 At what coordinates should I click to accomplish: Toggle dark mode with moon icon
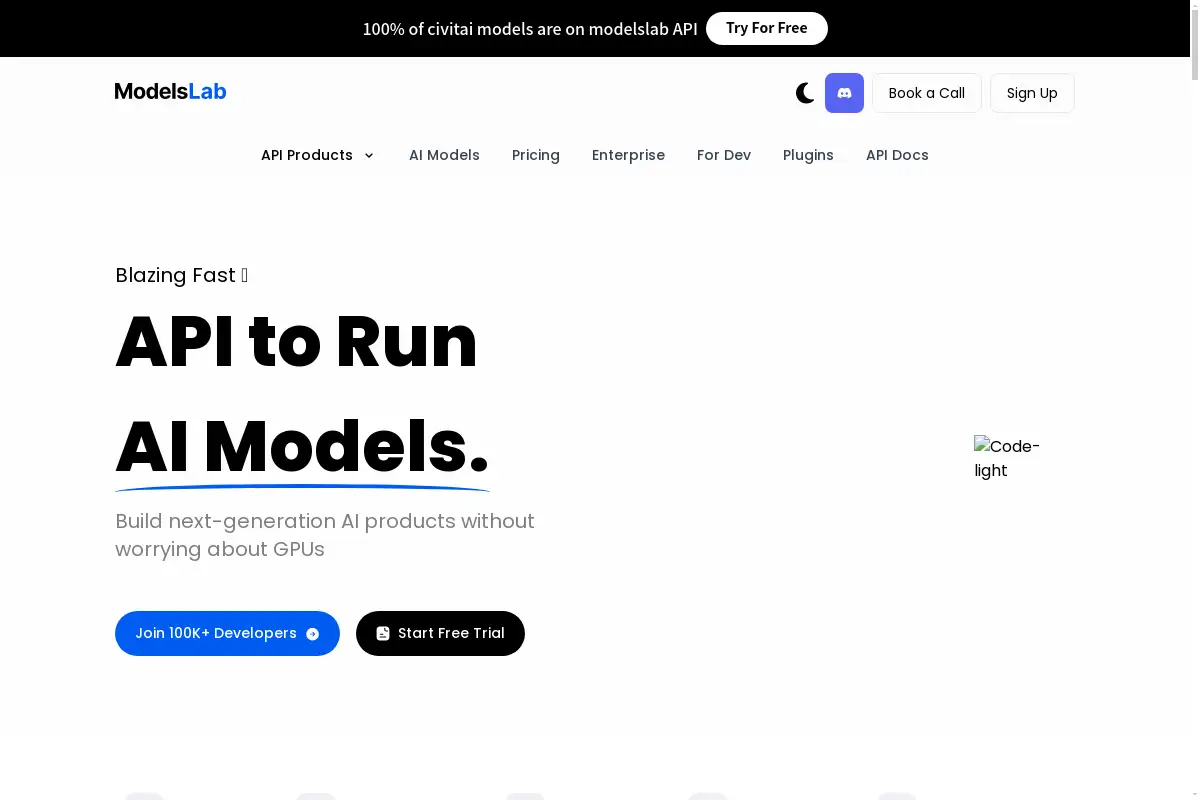click(x=805, y=93)
